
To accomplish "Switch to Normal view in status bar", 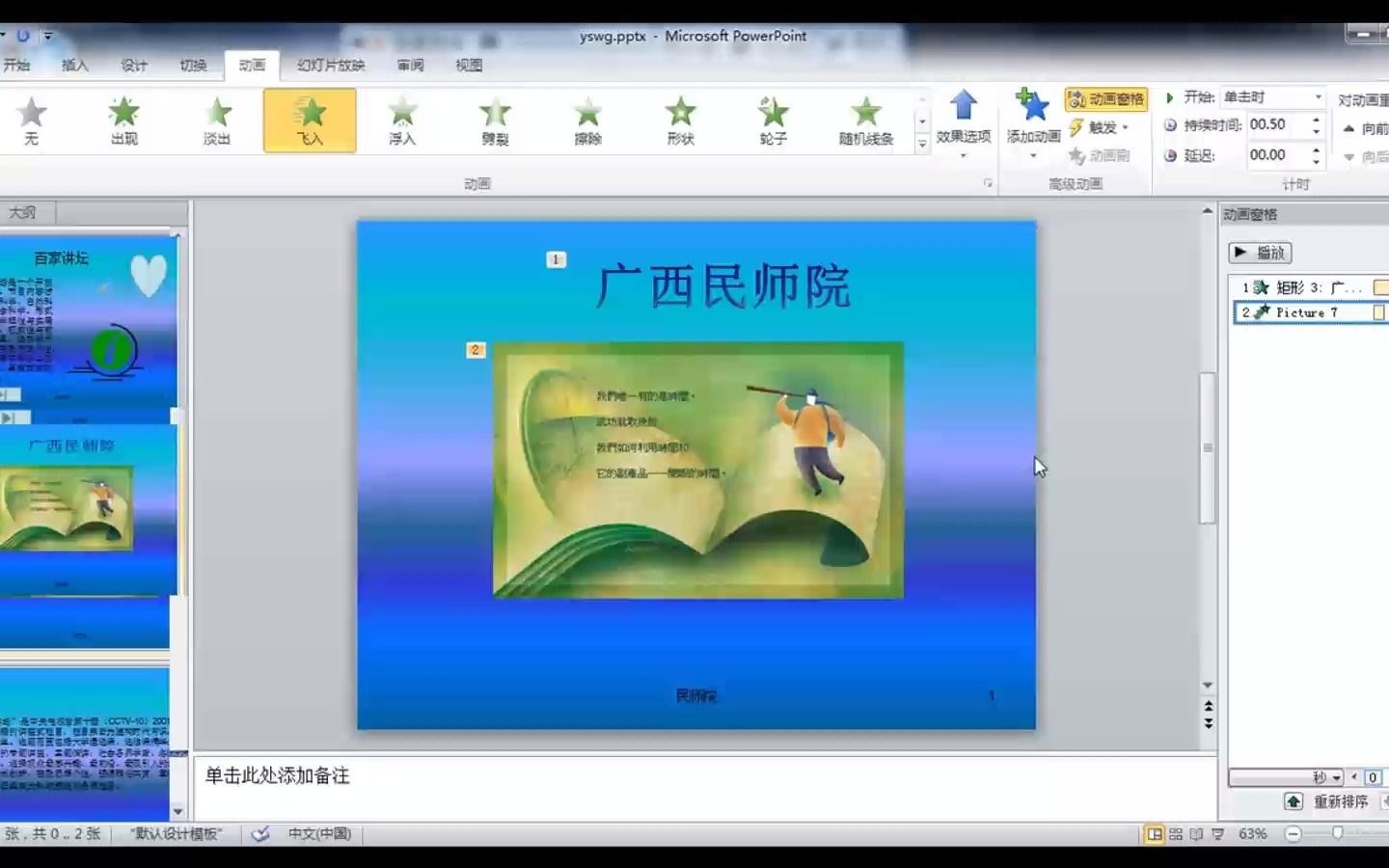I will 1155,834.
